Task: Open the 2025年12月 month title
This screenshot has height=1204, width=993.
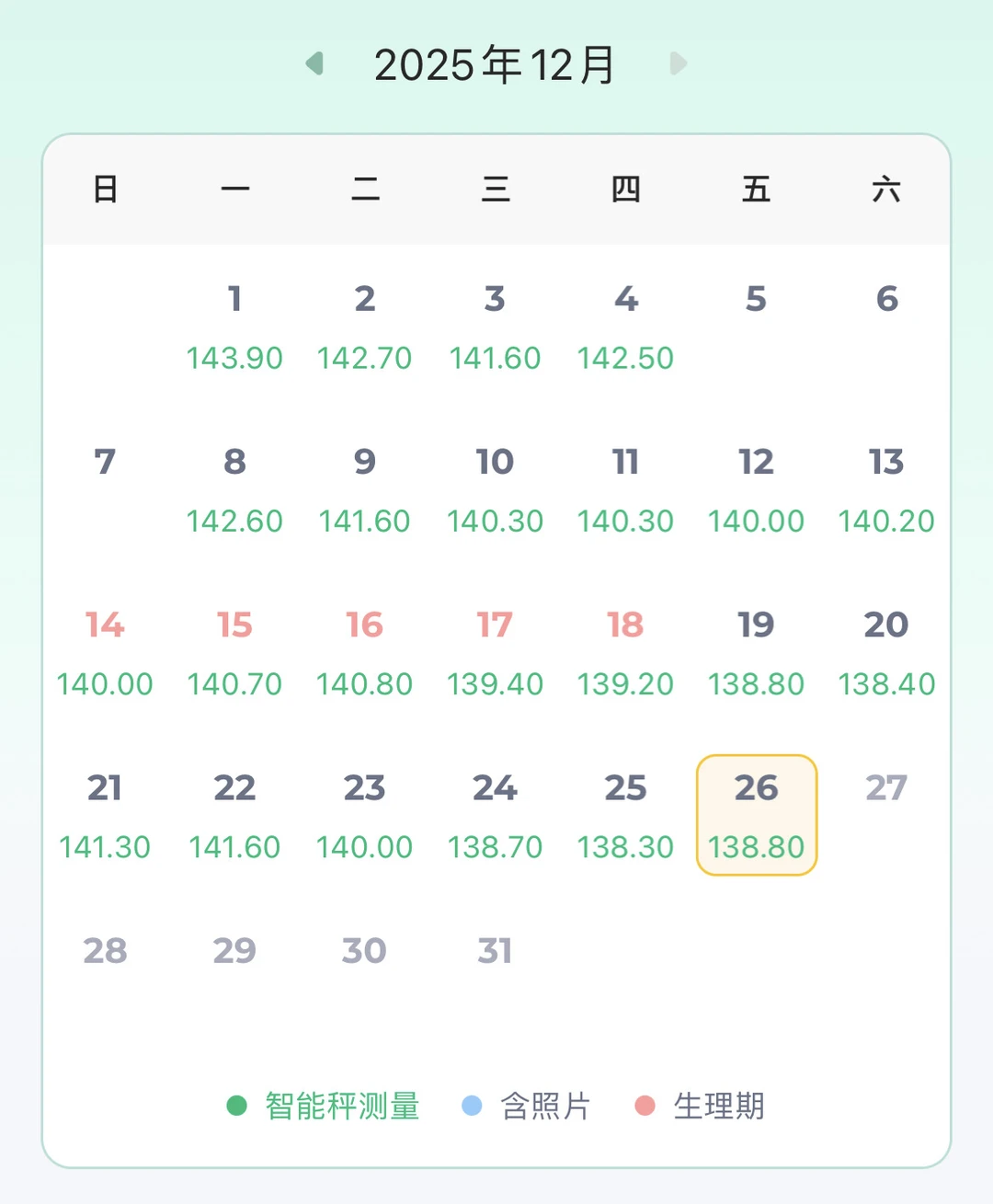Action: (495, 64)
